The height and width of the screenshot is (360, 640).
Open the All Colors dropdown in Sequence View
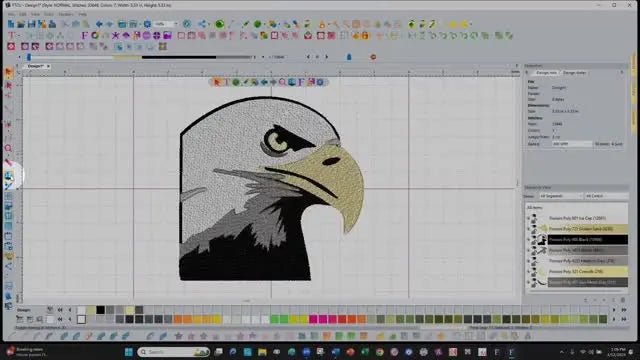click(606, 196)
